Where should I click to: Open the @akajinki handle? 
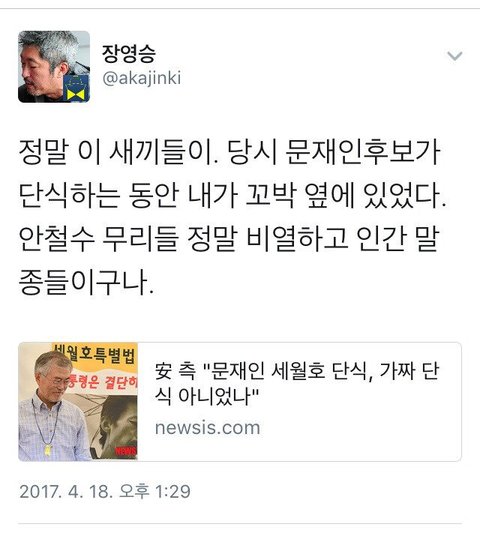coord(142,78)
